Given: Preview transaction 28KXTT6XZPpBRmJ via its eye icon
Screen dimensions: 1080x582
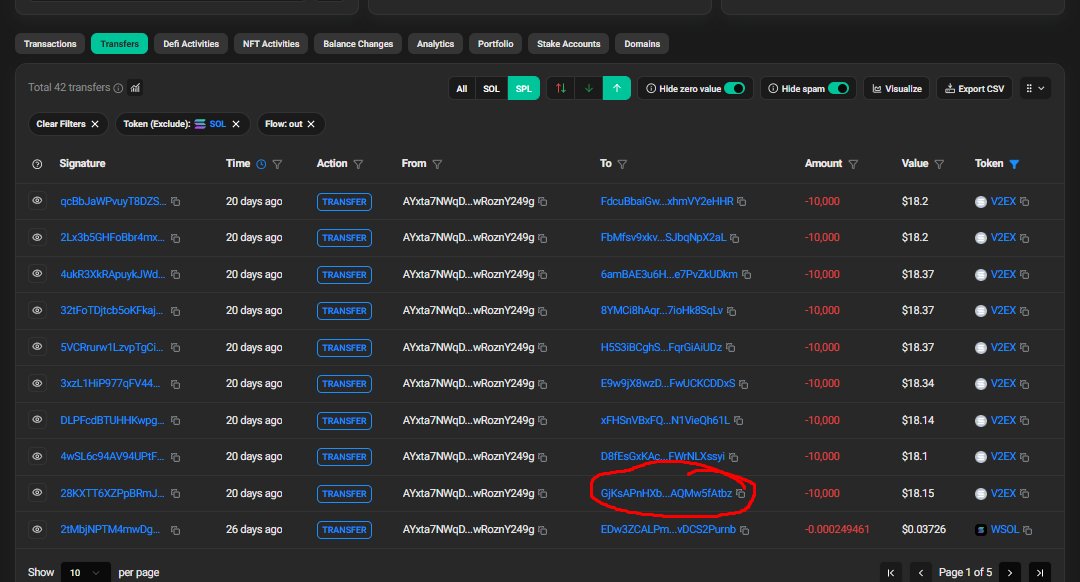Looking at the screenshot, I should tap(37, 492).
